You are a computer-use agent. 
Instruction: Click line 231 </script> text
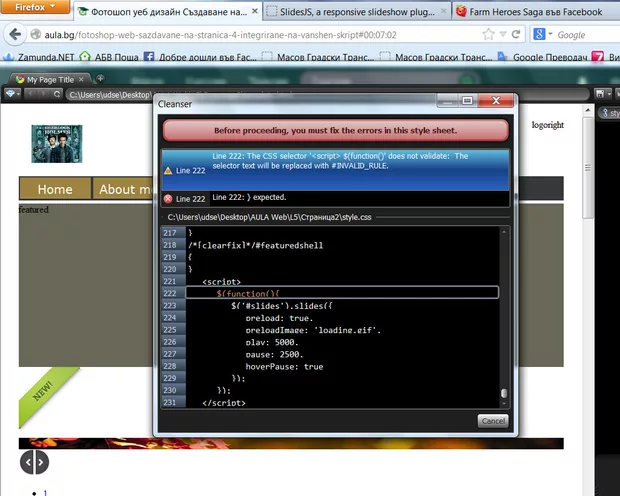224,403
